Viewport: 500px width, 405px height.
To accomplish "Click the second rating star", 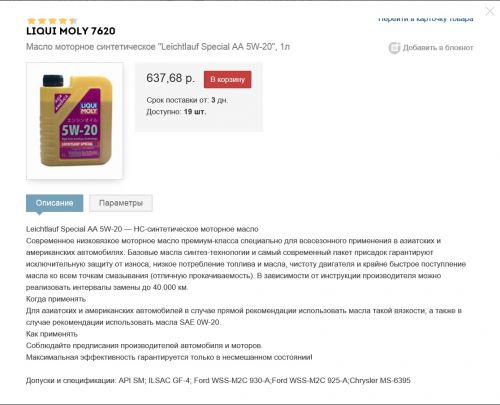I will point(42,21).
